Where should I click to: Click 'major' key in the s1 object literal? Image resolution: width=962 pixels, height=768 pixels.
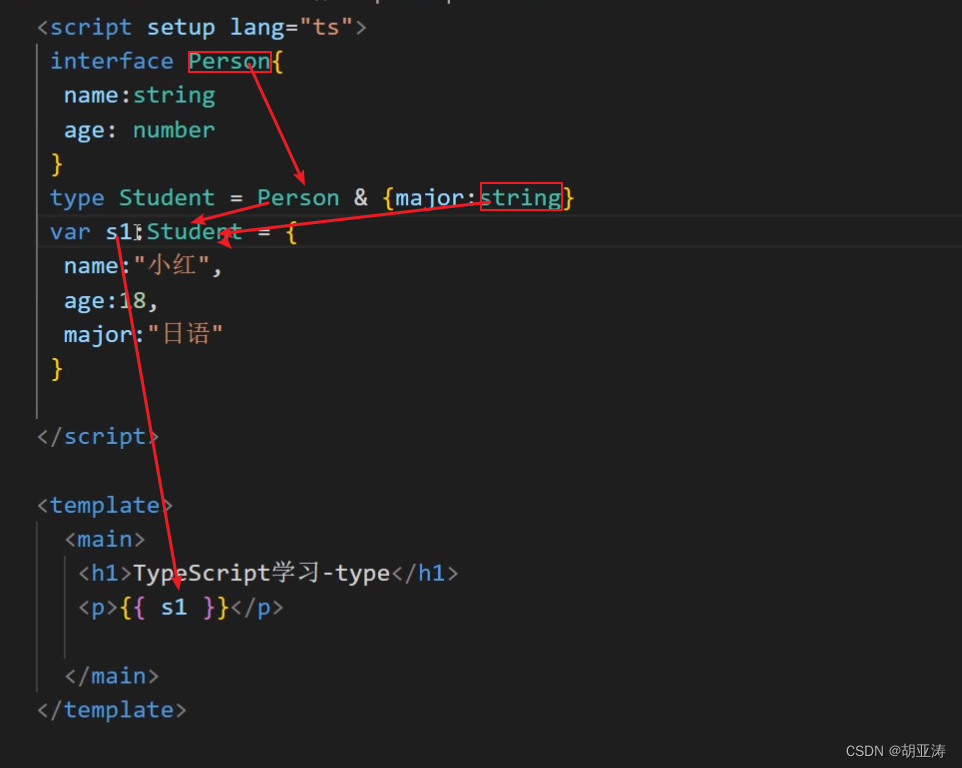click(x=98, y=336)
